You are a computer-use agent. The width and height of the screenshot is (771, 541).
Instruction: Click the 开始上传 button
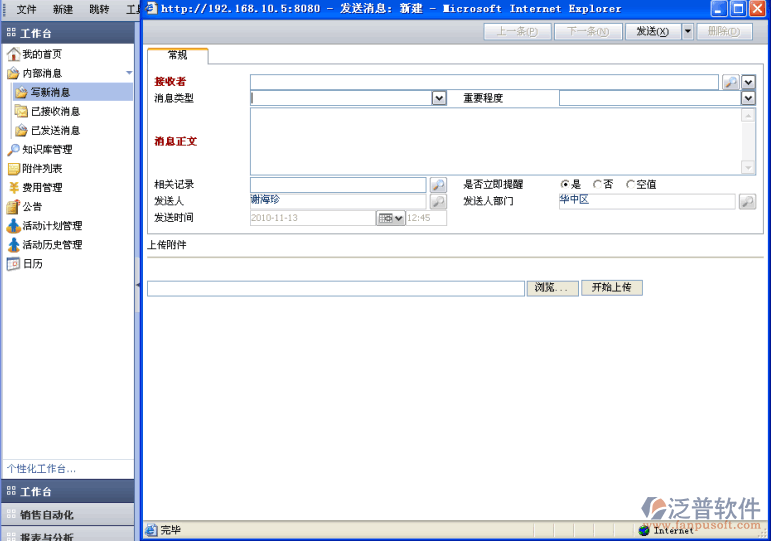coord(611,288)
